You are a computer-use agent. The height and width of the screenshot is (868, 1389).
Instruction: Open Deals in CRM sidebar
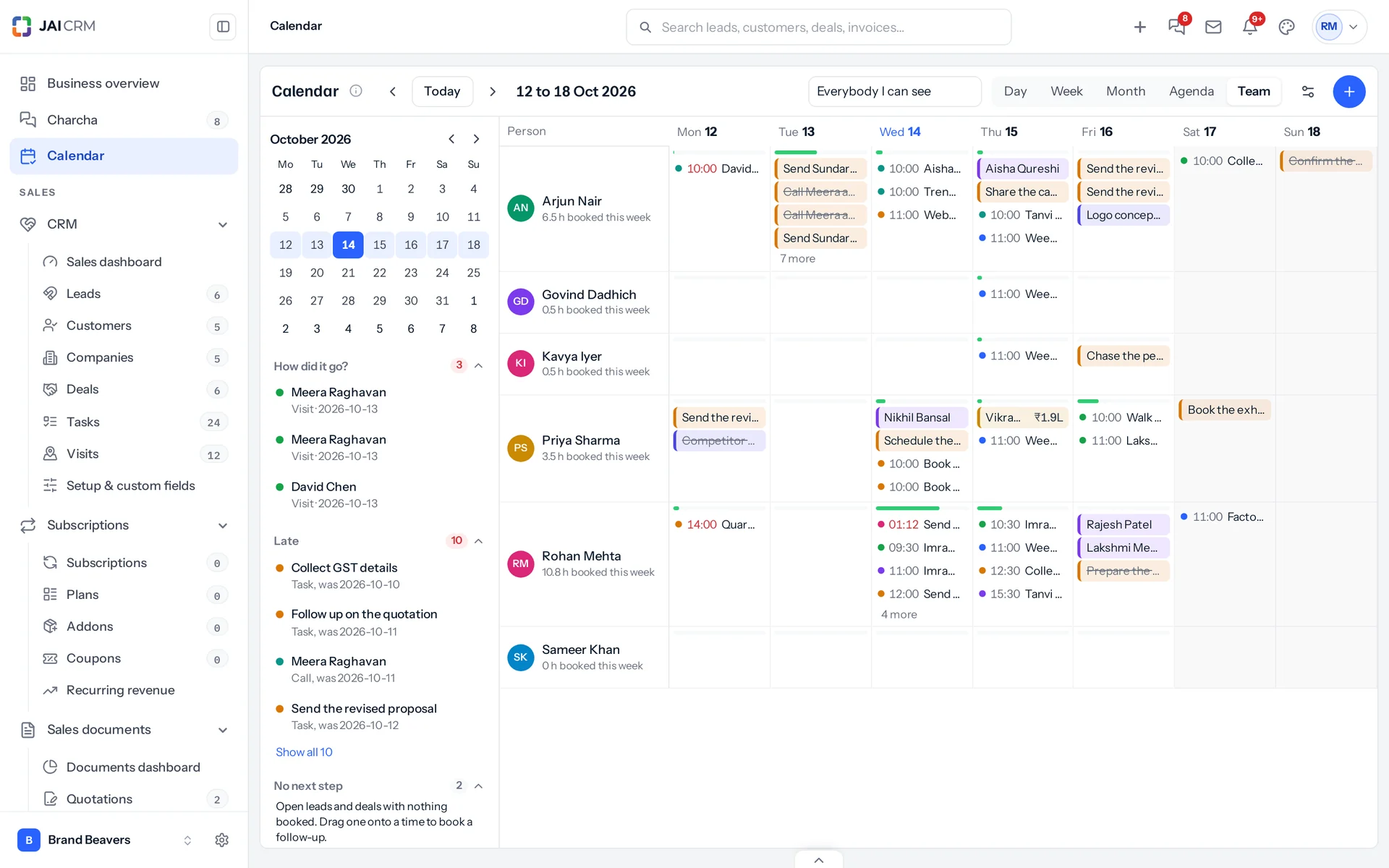click(134, 389)
